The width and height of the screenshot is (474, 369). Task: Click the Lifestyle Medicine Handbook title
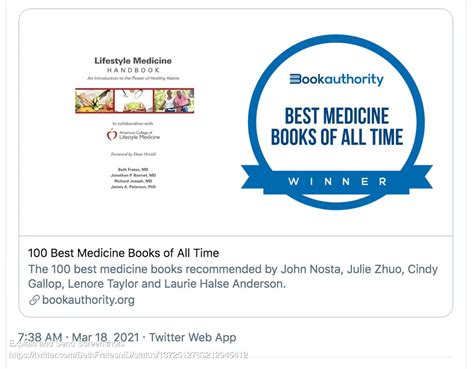[x=133, y=65]
